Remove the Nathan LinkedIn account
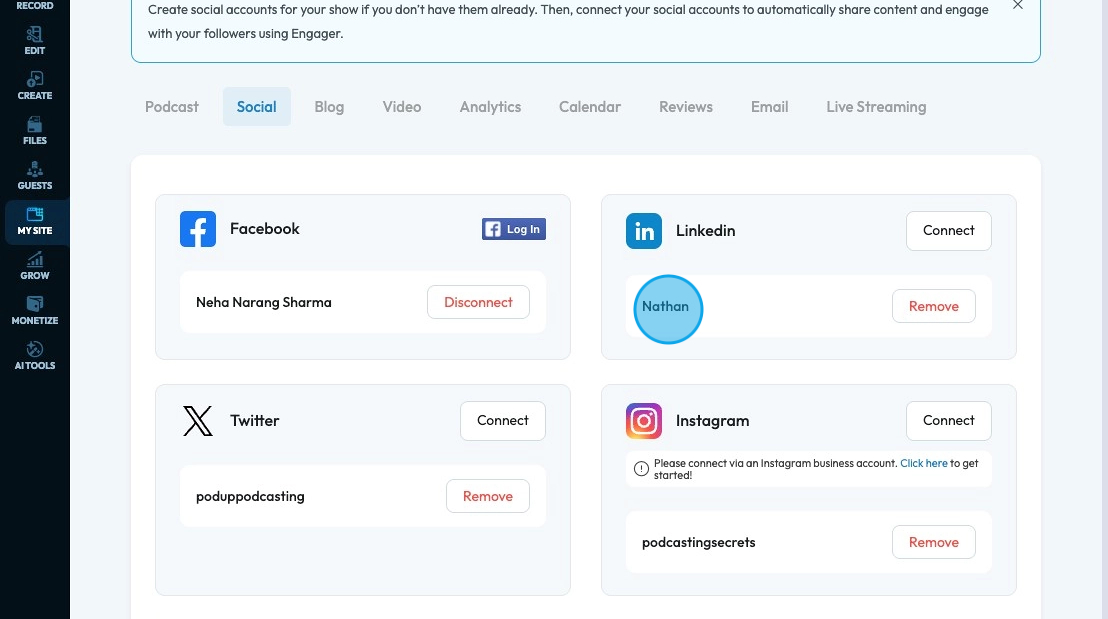Viewport: 1108px width, 619px height. (933, 306)
